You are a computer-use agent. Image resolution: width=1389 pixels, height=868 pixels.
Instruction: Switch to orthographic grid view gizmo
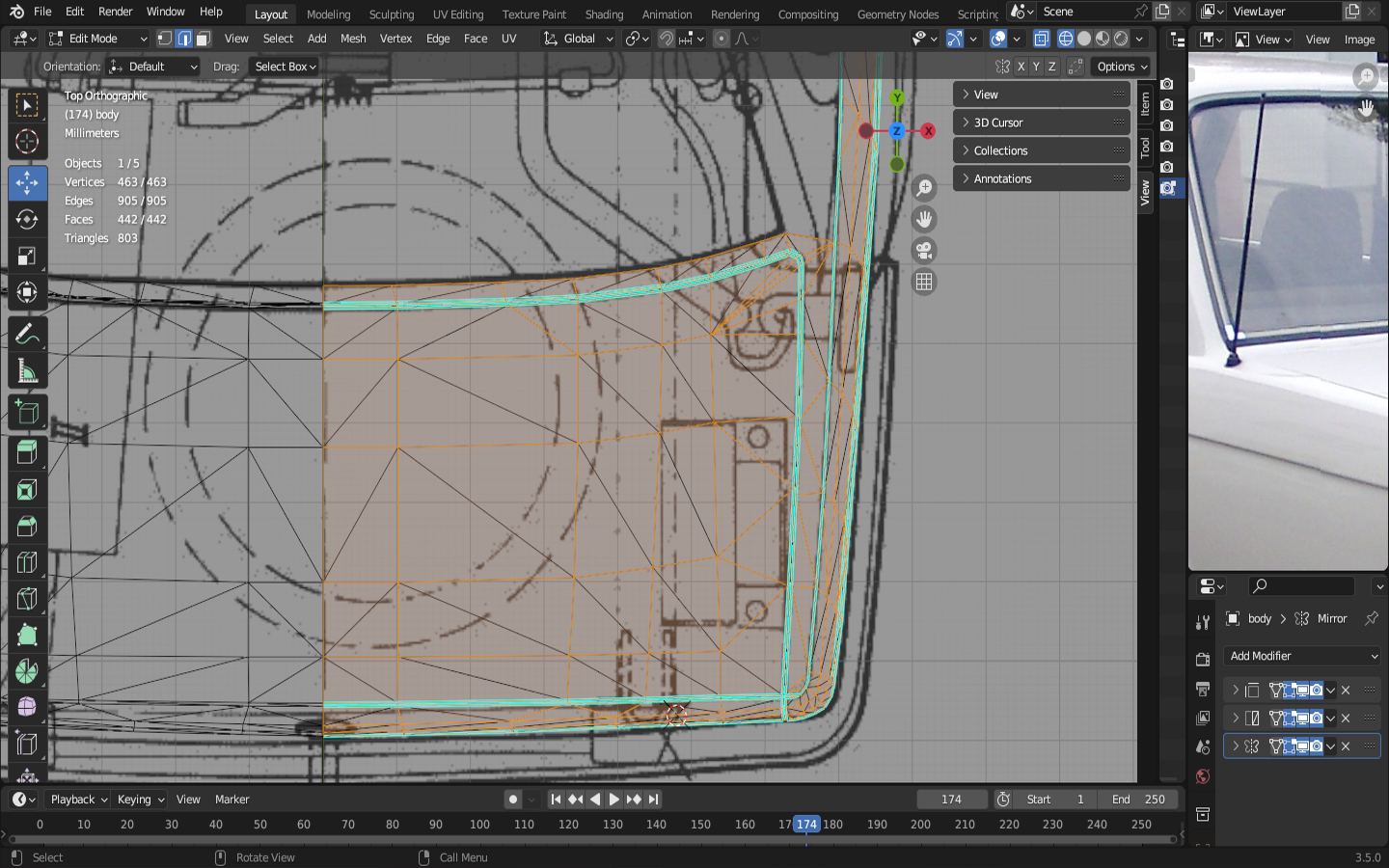924,282
